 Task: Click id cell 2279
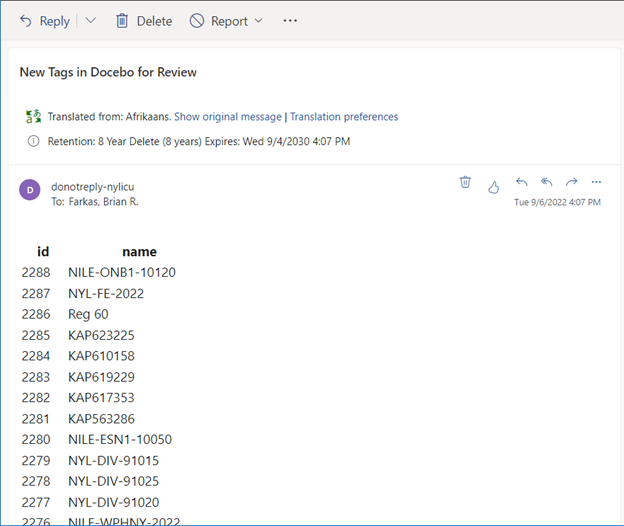pyautogui.click(x=36, y=461)
